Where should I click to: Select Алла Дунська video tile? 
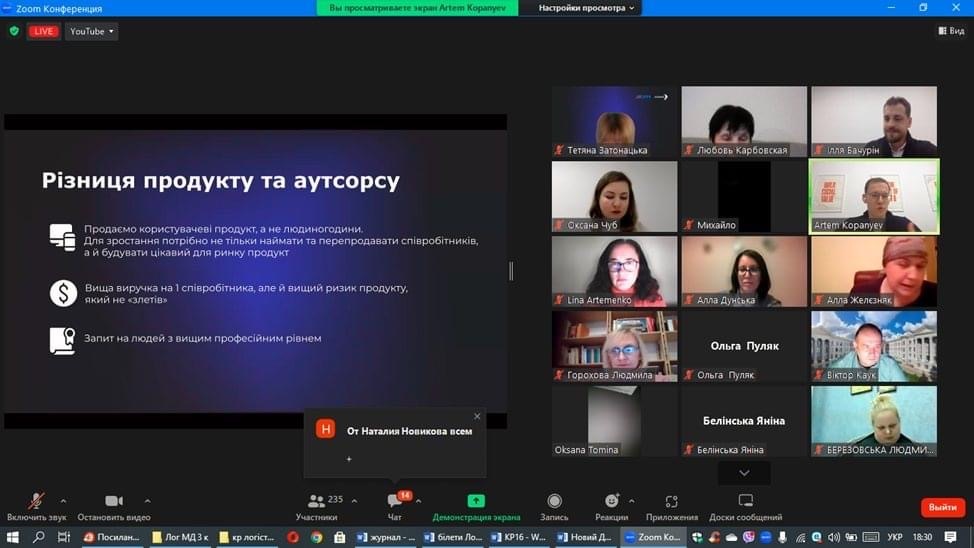click(x=744, y=272)
